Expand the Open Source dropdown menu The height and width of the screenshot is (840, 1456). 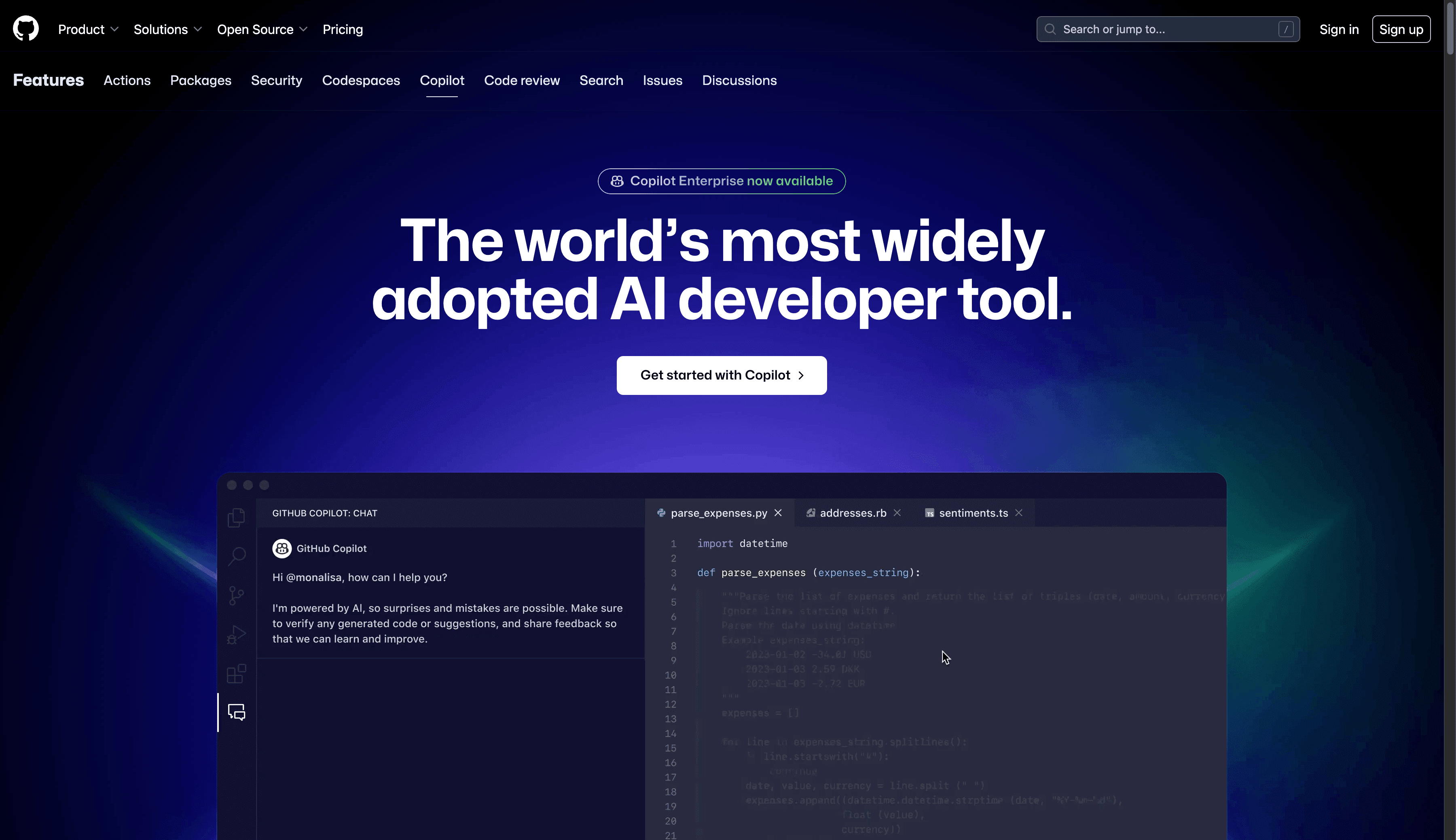pyautogui.click(x=262, y=30)
